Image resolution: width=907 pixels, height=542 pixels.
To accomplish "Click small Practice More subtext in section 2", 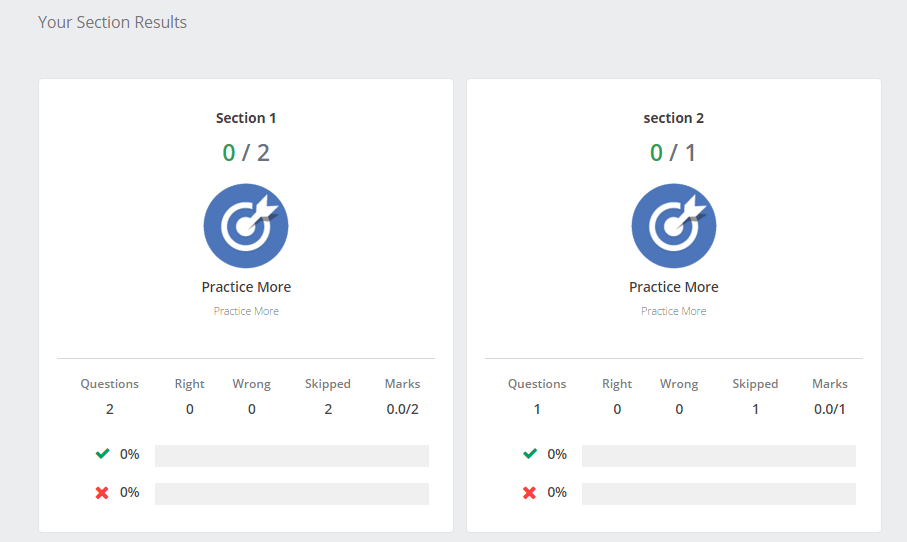I will point(673,311).
